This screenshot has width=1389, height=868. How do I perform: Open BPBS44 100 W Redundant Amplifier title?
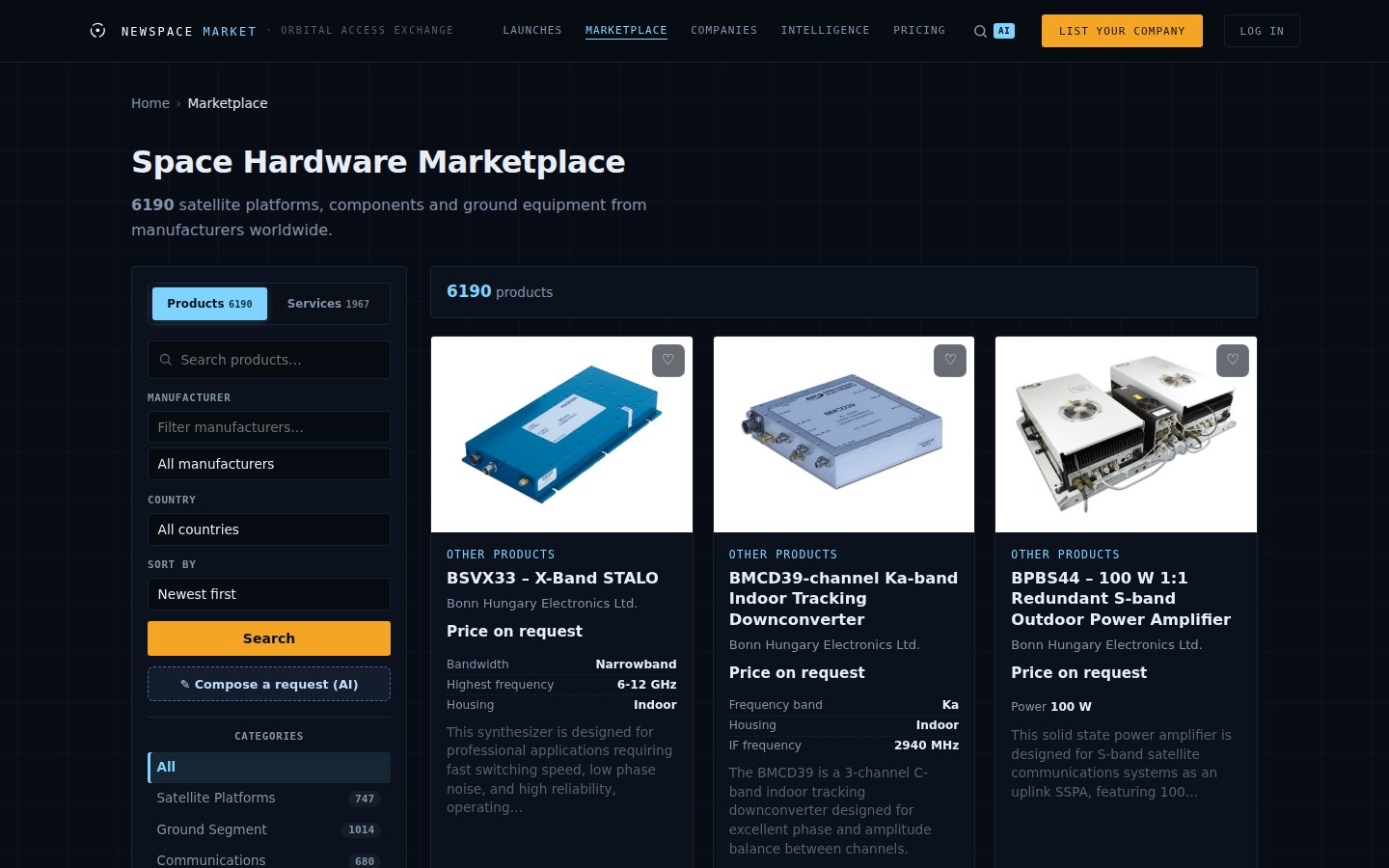coord(1121,599)
